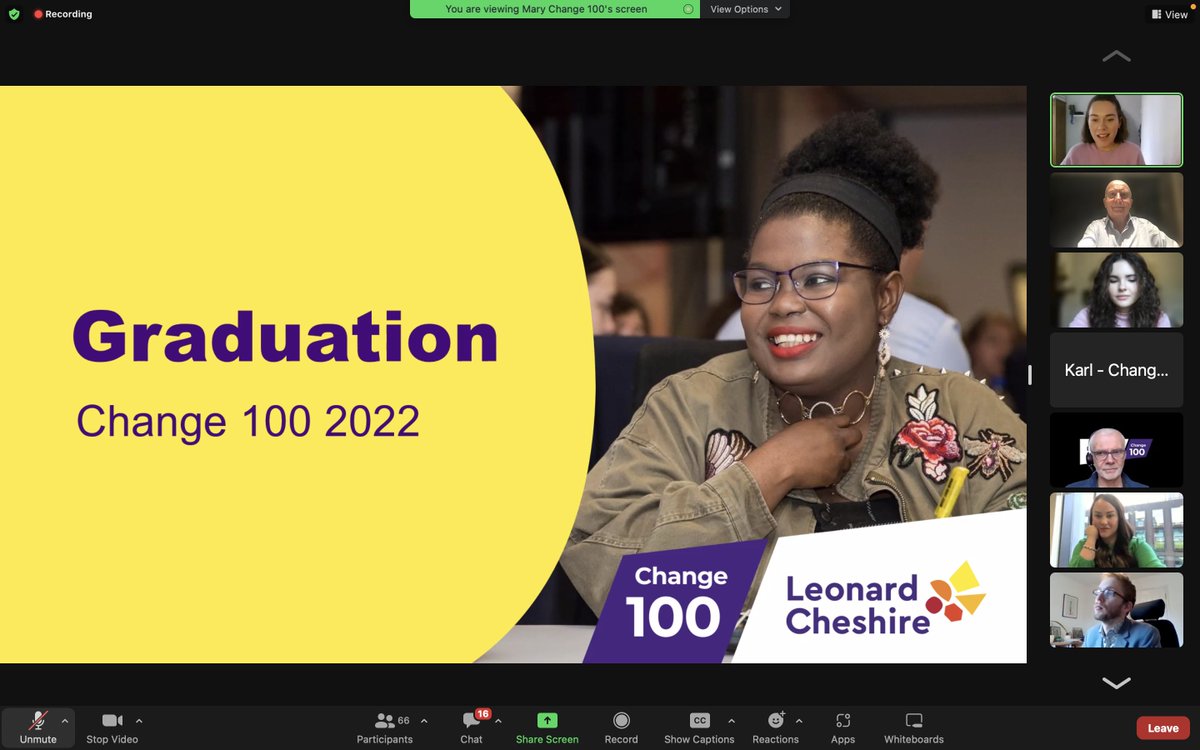Select Karl - Chang... participant tile
This screenshot has width=1200, height=750.
(1116, 370)
